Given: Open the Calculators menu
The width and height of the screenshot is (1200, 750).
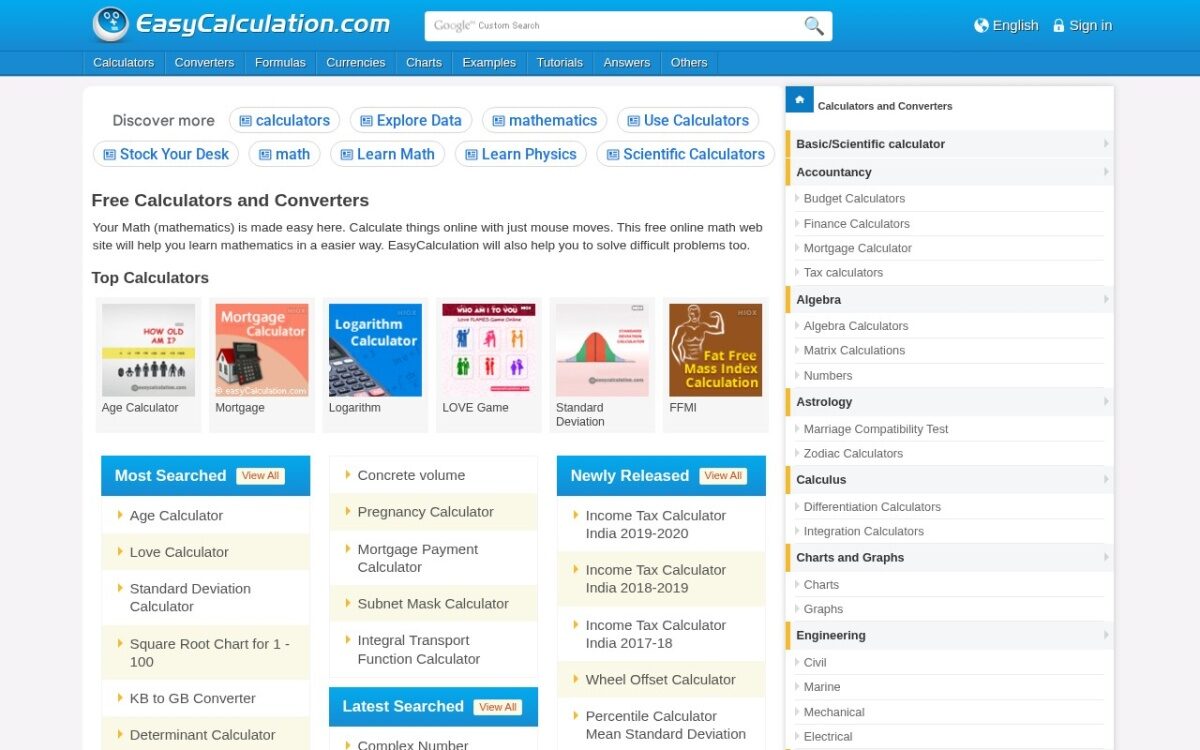Looking at the screenshot, I should tap(124, 63).
